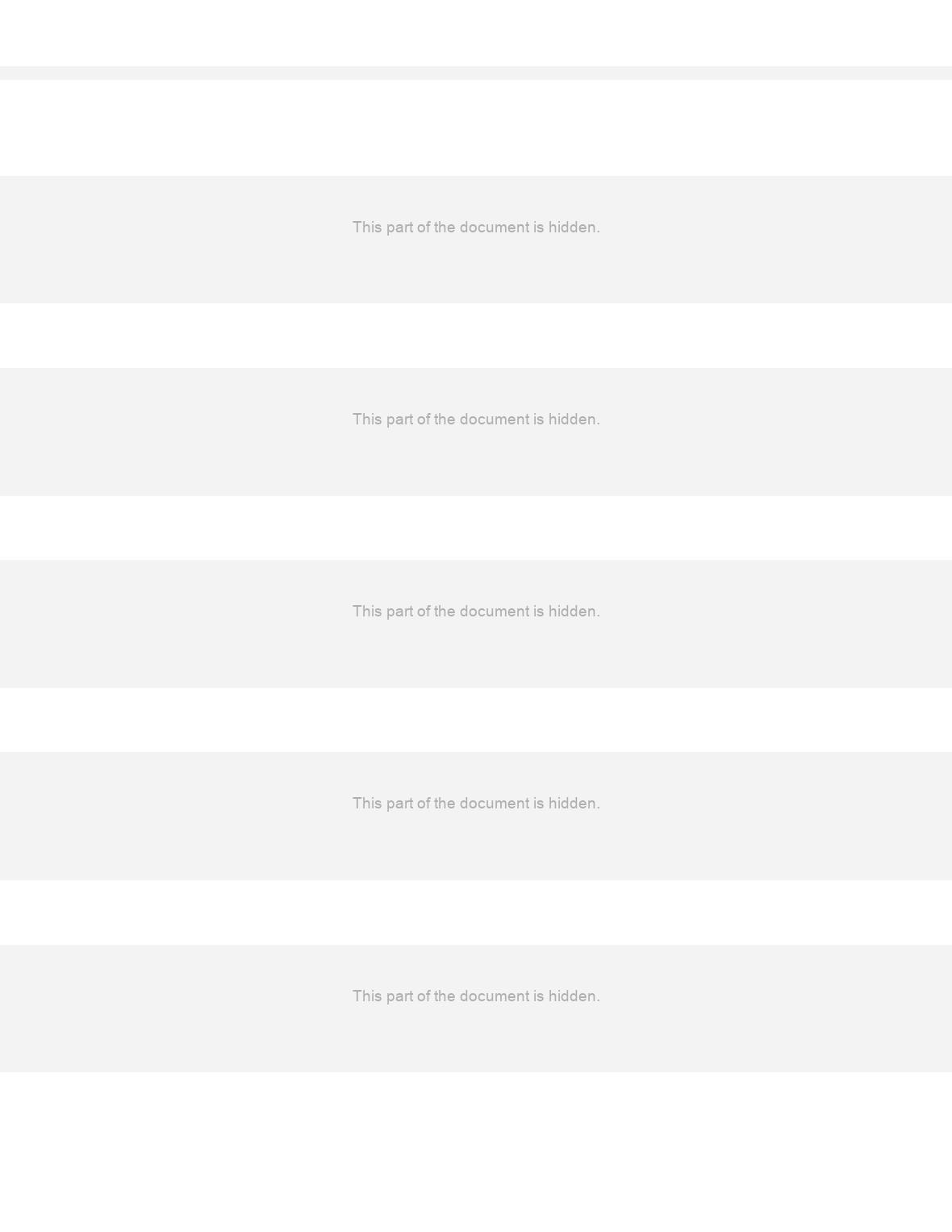Click white gap between first and second hidden blocks
Viewport: 952px width, 1232px height.
[476, 336]
